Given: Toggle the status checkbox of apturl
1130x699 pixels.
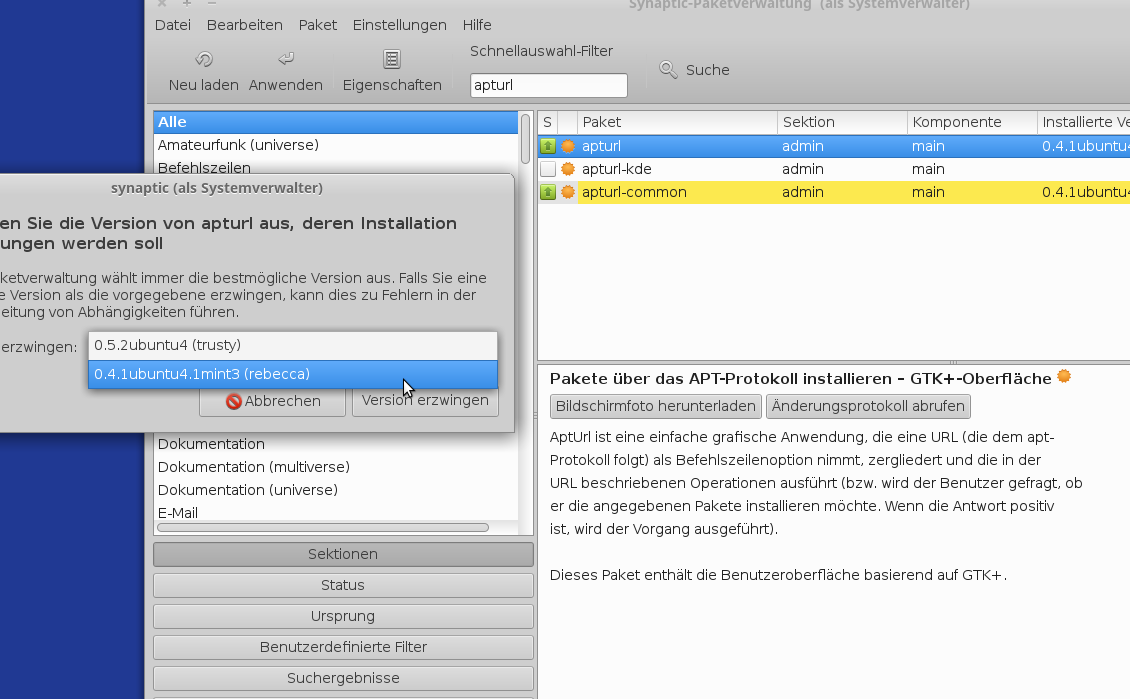Looking at the screenshot, I should click(548, 146).
